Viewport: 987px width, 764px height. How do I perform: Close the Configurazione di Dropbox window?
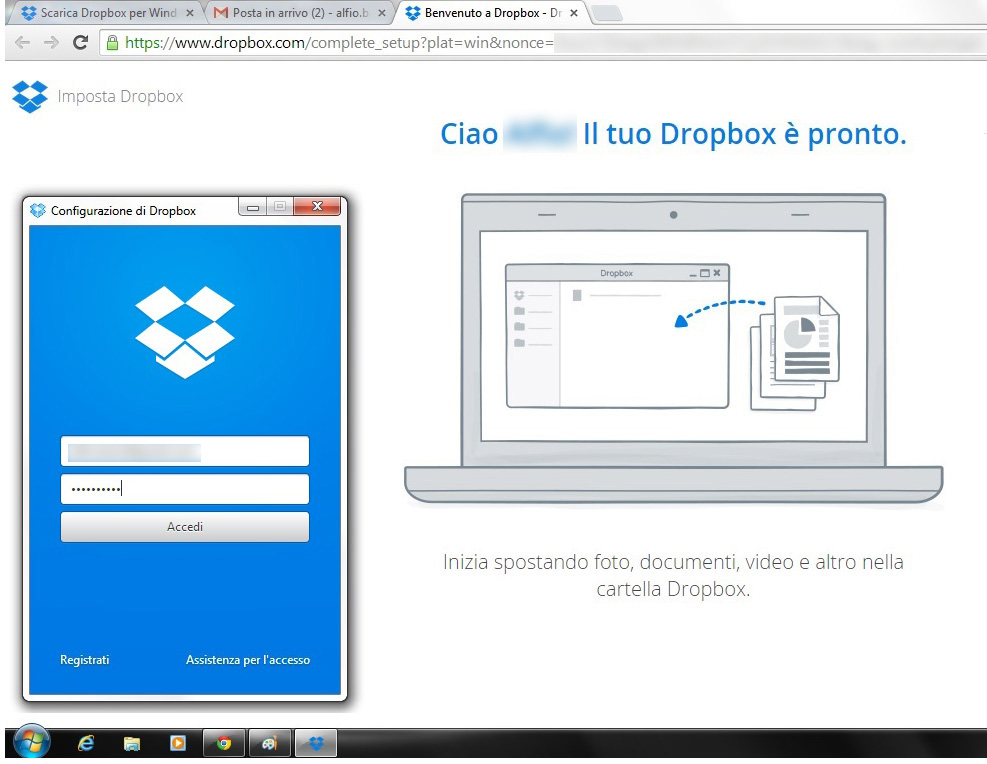(x=317, y=206)
